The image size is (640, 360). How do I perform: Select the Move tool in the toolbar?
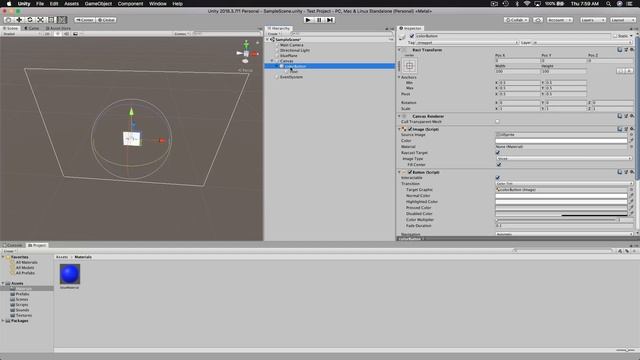coord(19,20)
